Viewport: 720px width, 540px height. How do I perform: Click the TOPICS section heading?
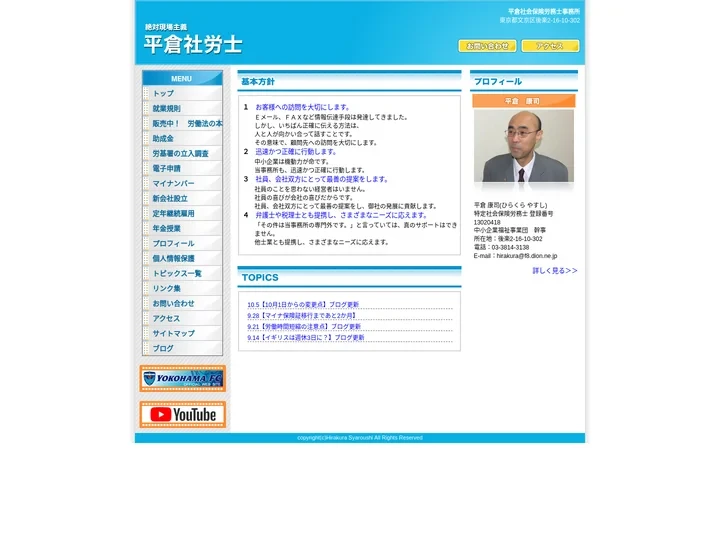tap(260, 277)
